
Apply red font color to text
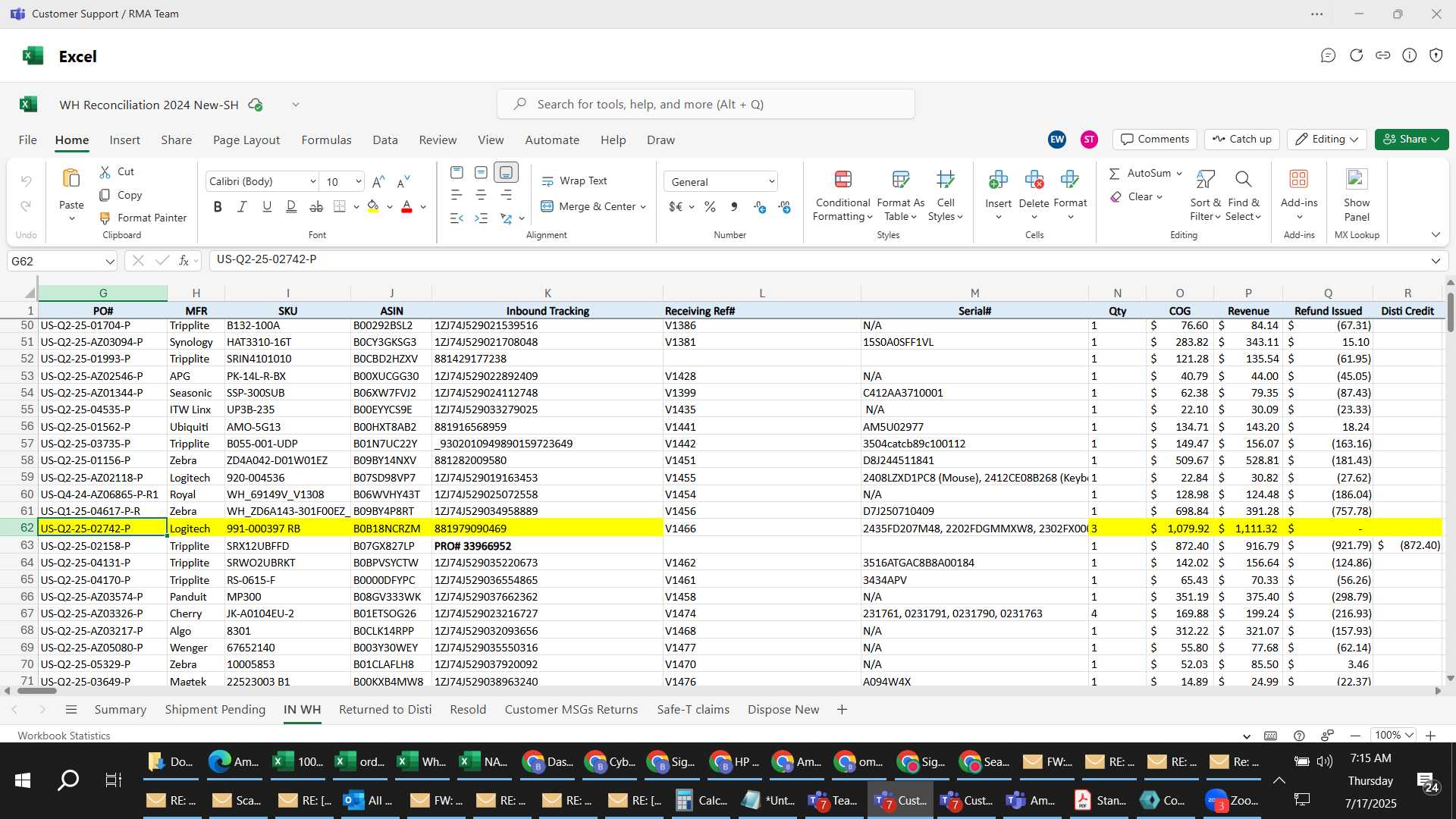pos(406,207)
